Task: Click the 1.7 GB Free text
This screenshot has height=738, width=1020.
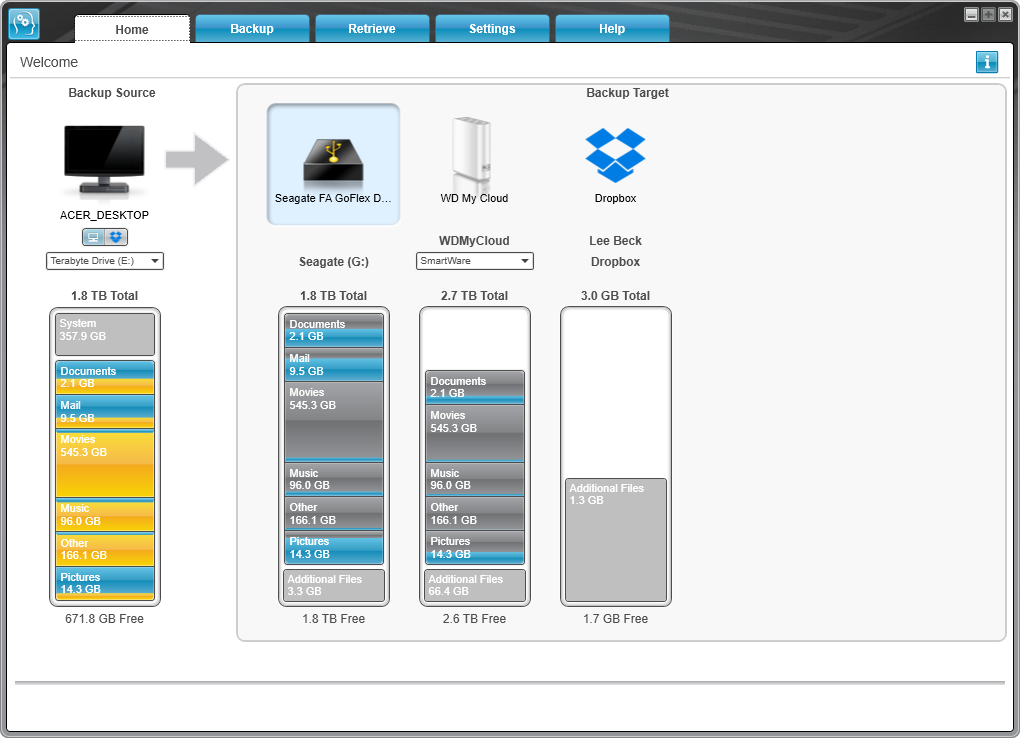Action: coord(615,619)
